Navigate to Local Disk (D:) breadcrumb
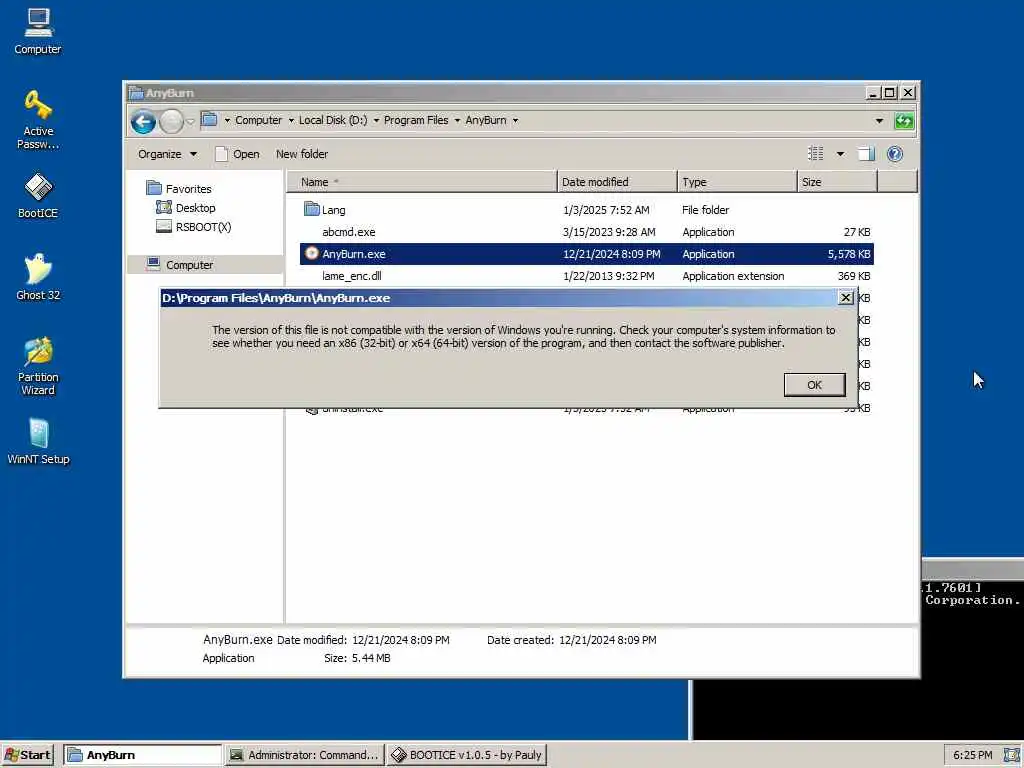This screenshot has height=768, width=1024. 333,120
